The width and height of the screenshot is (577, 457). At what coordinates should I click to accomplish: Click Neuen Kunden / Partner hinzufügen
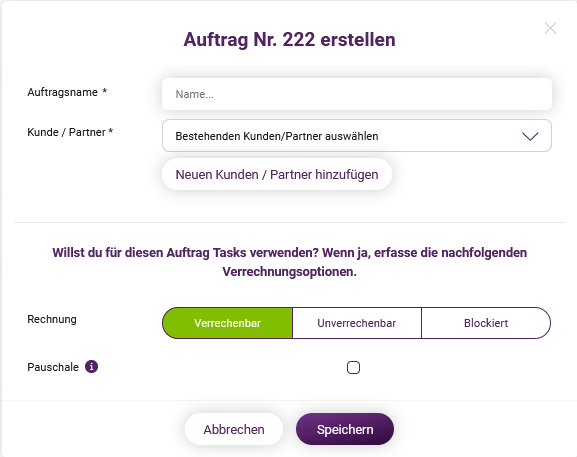click(x=277, y=174)
